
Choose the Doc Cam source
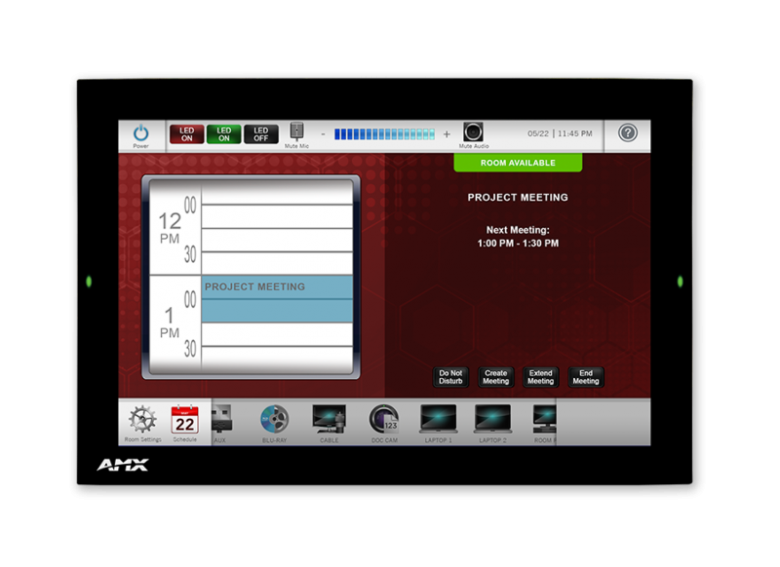coord(384,419)
